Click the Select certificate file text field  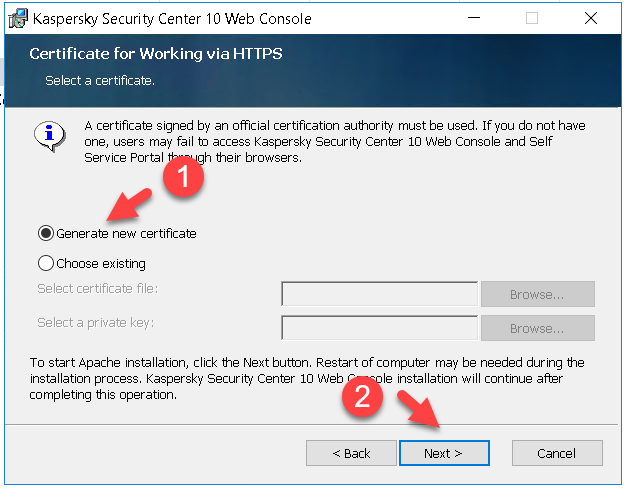379,294
